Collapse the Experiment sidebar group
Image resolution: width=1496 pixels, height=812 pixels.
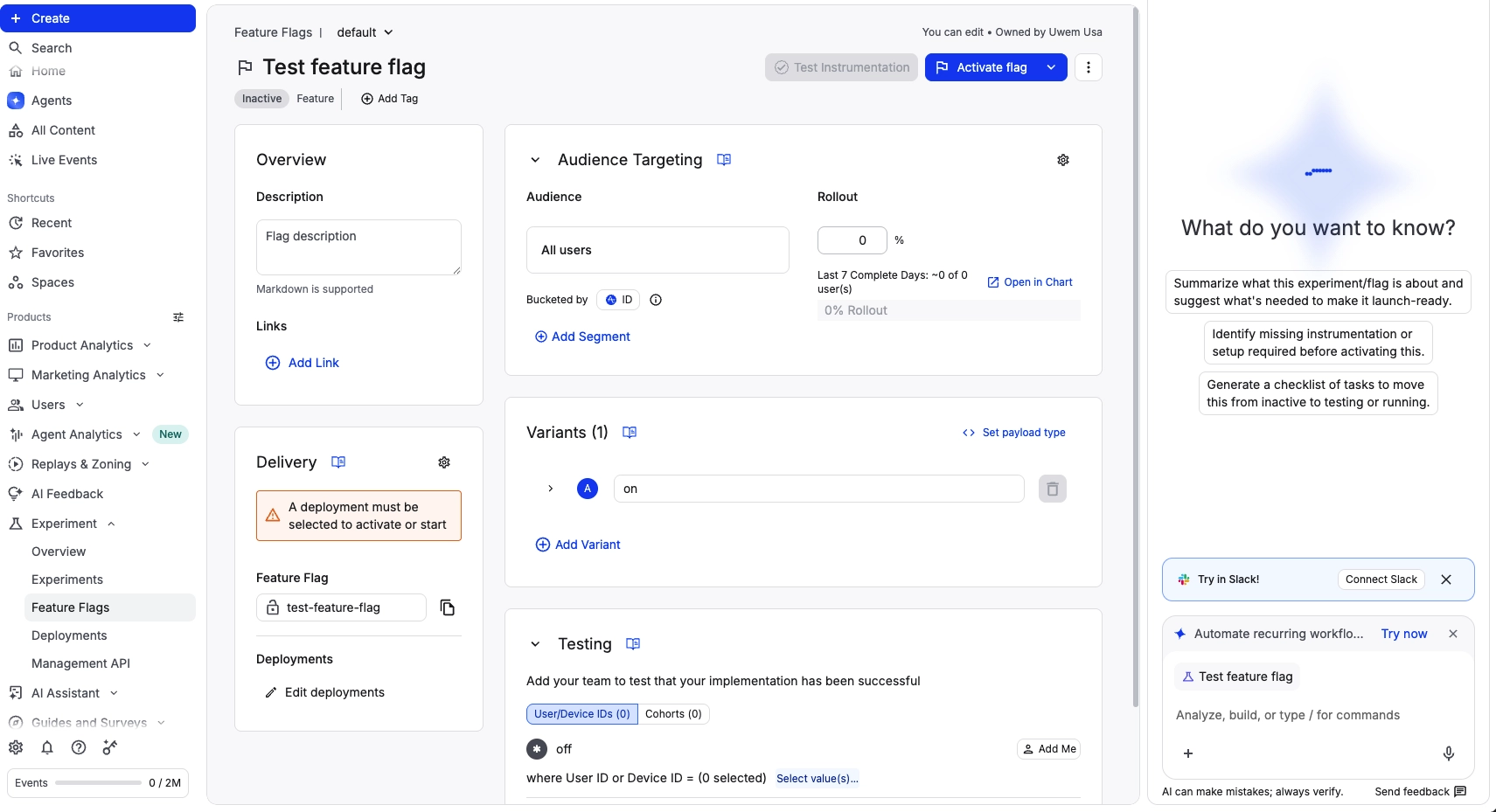point(111,524)
